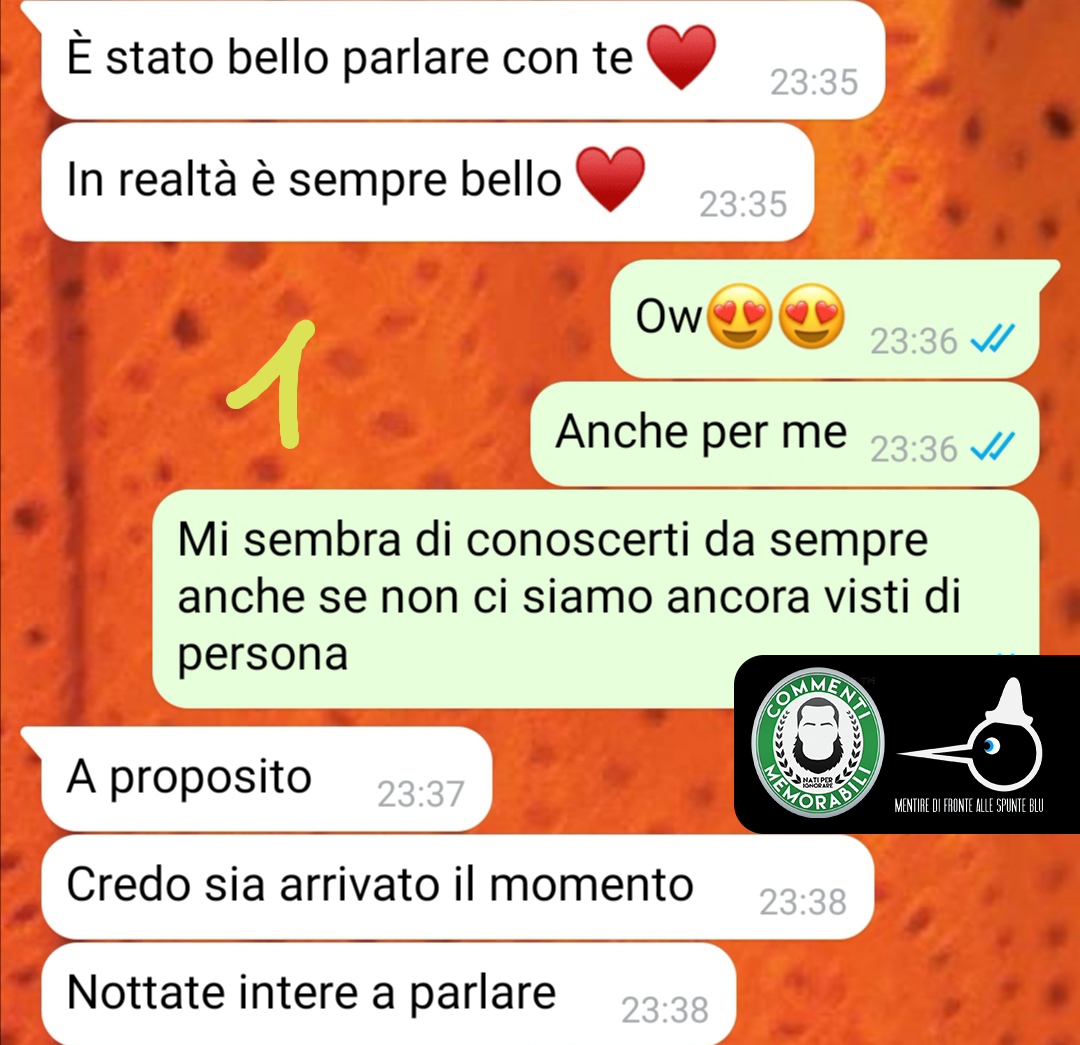Image resolution: width=1080 pixels, height=1045 pixels.
Task: Click the 23:37 timestamp on 'A proposito'
Action: click(420, 794)
